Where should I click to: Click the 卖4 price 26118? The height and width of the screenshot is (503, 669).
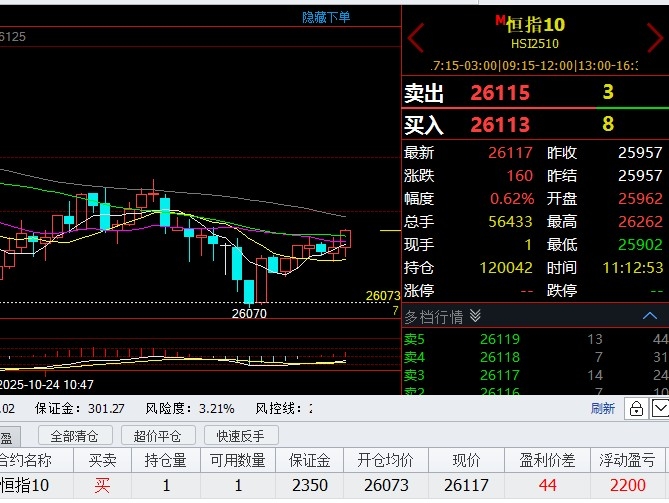[500, 357]
